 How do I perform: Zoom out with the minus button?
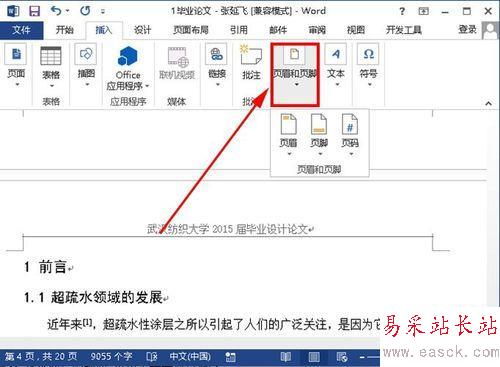(x=362, y=357)
